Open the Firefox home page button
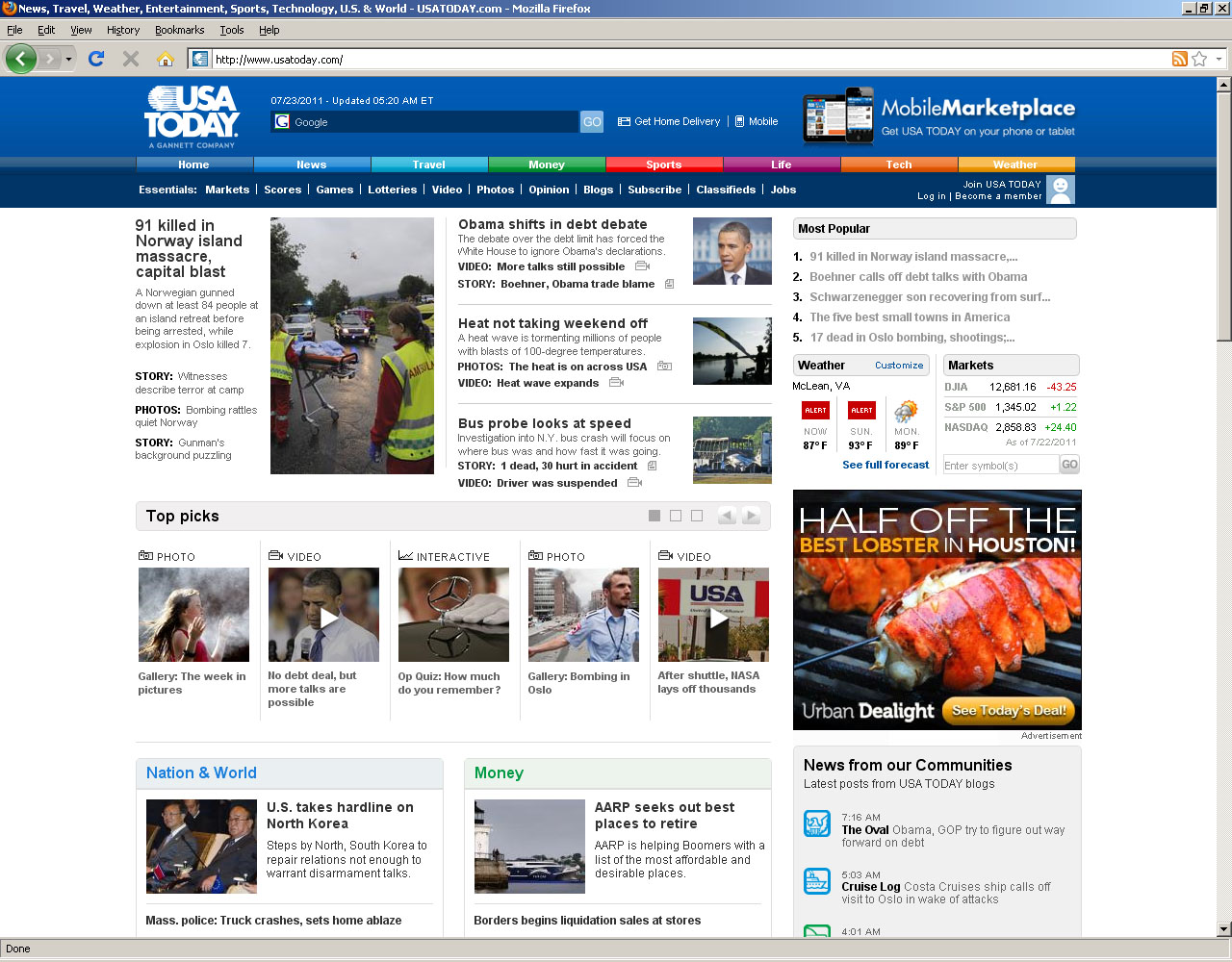Screen dimensions: 1232x962 tap(166, 59)
